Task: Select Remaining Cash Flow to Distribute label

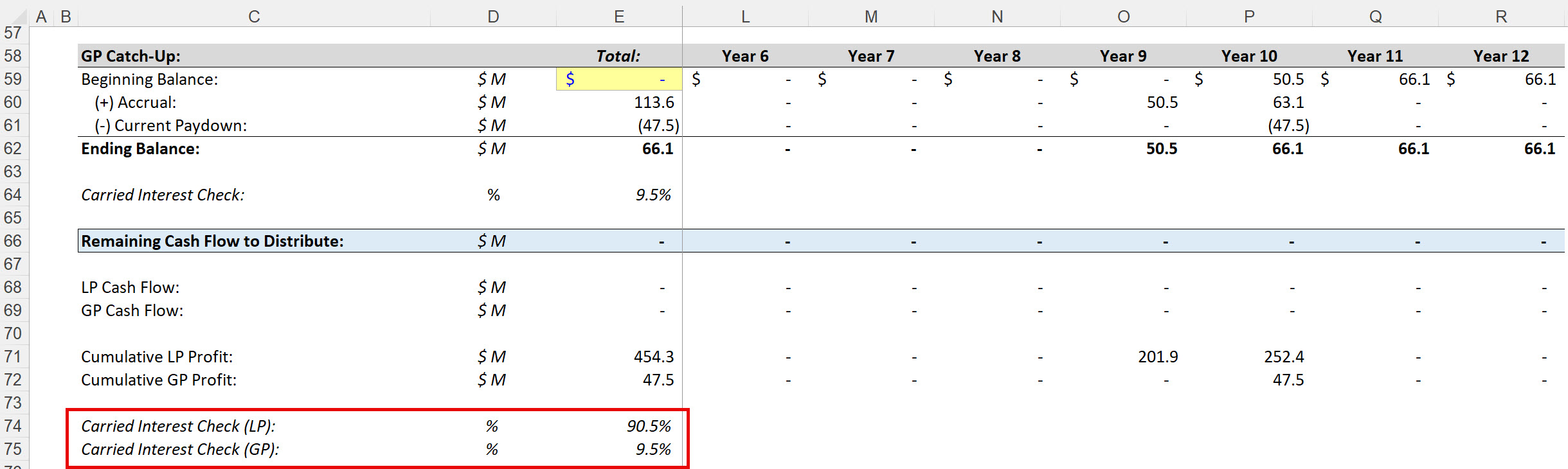Action: click(x=212, y=241)
